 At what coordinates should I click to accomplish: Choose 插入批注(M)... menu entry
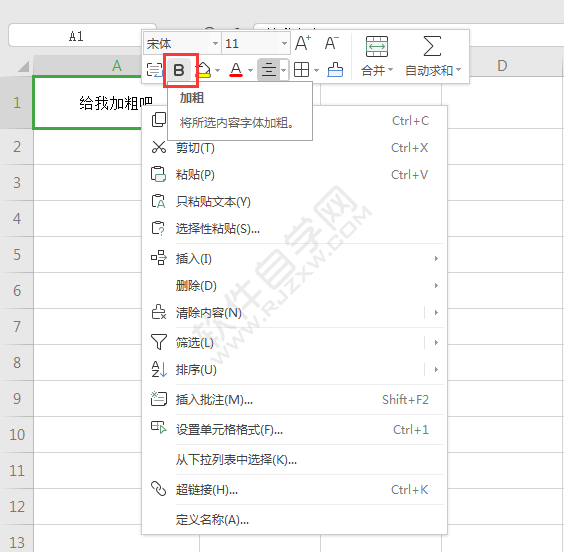pyautogui.click(x=294, y=400)
